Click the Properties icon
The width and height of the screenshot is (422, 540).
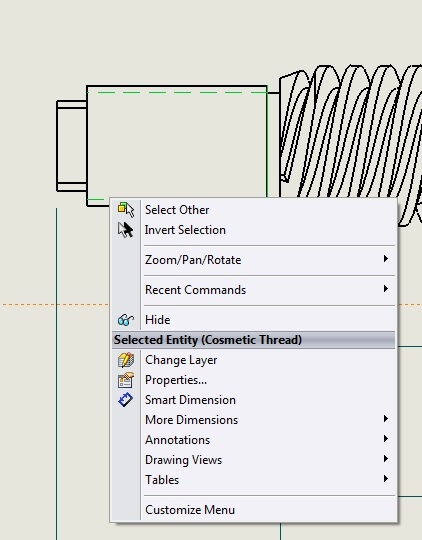point(126,380)
